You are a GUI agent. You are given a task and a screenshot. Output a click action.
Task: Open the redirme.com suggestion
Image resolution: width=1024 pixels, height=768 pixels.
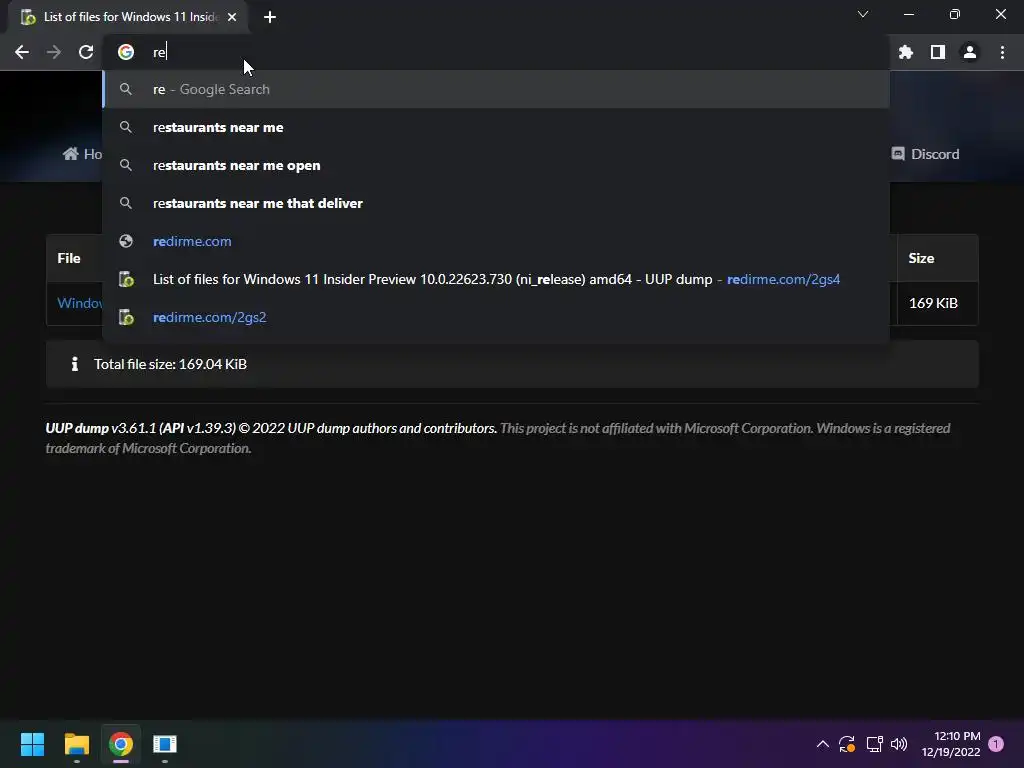pyautogui.click(x=496, y=241)
